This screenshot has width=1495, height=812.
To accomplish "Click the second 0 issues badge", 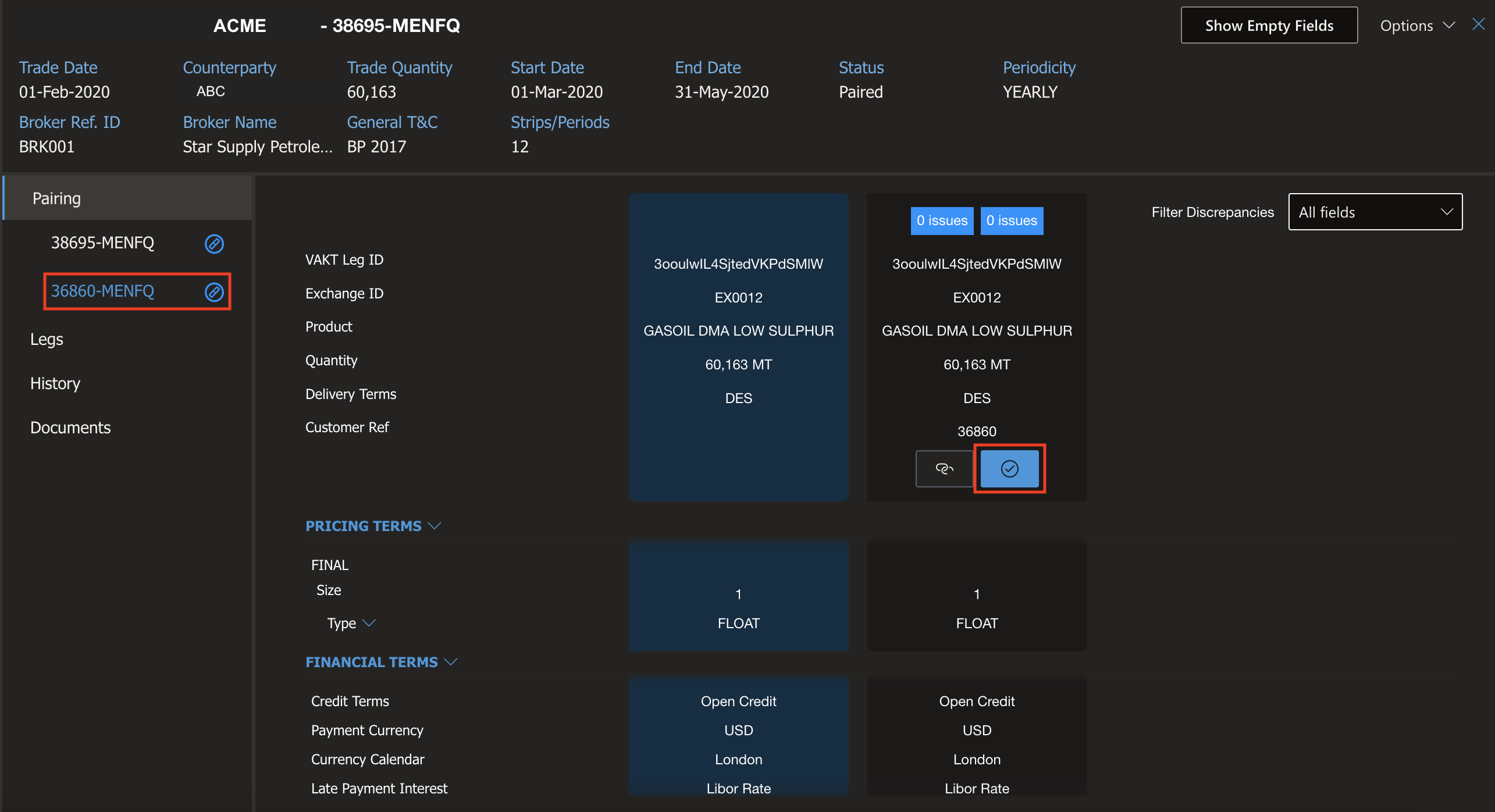I will click(x=1011, y=221).
